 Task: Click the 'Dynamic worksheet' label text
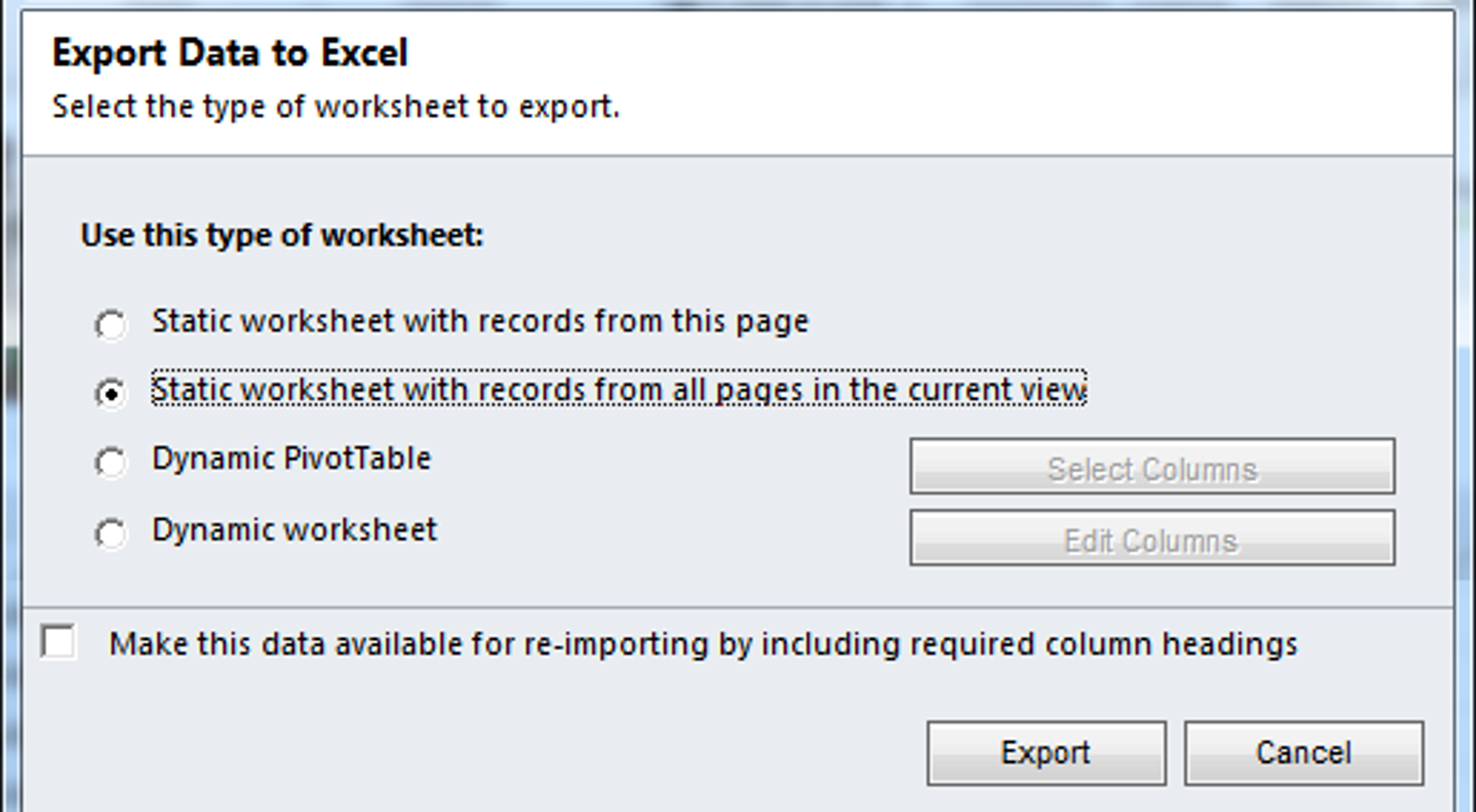click(295, 530)
